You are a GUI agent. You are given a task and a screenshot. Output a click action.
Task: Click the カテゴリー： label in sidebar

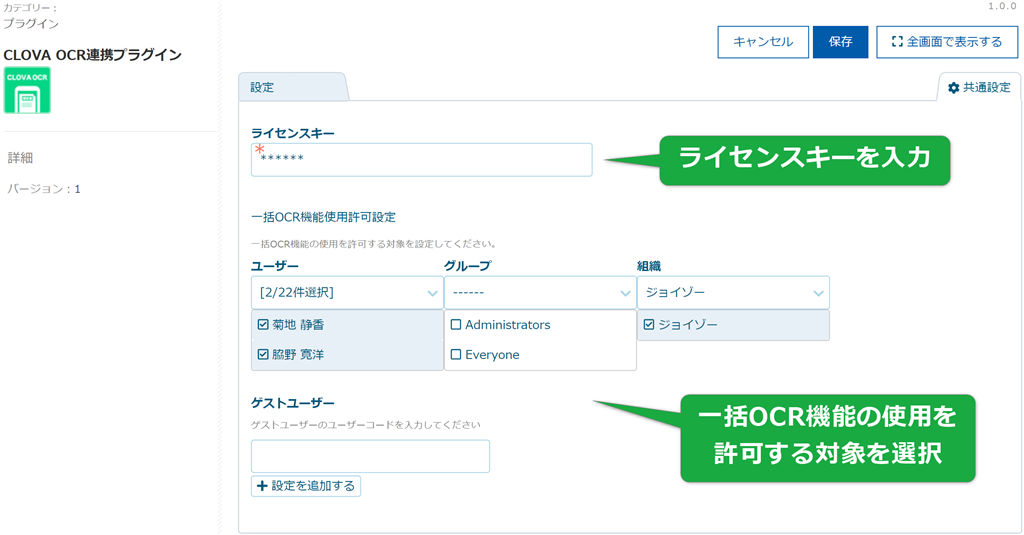(30, 8)
